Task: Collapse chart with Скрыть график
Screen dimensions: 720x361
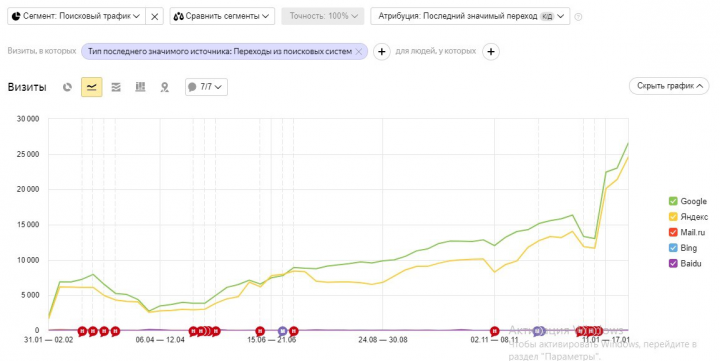Action: 669,86
